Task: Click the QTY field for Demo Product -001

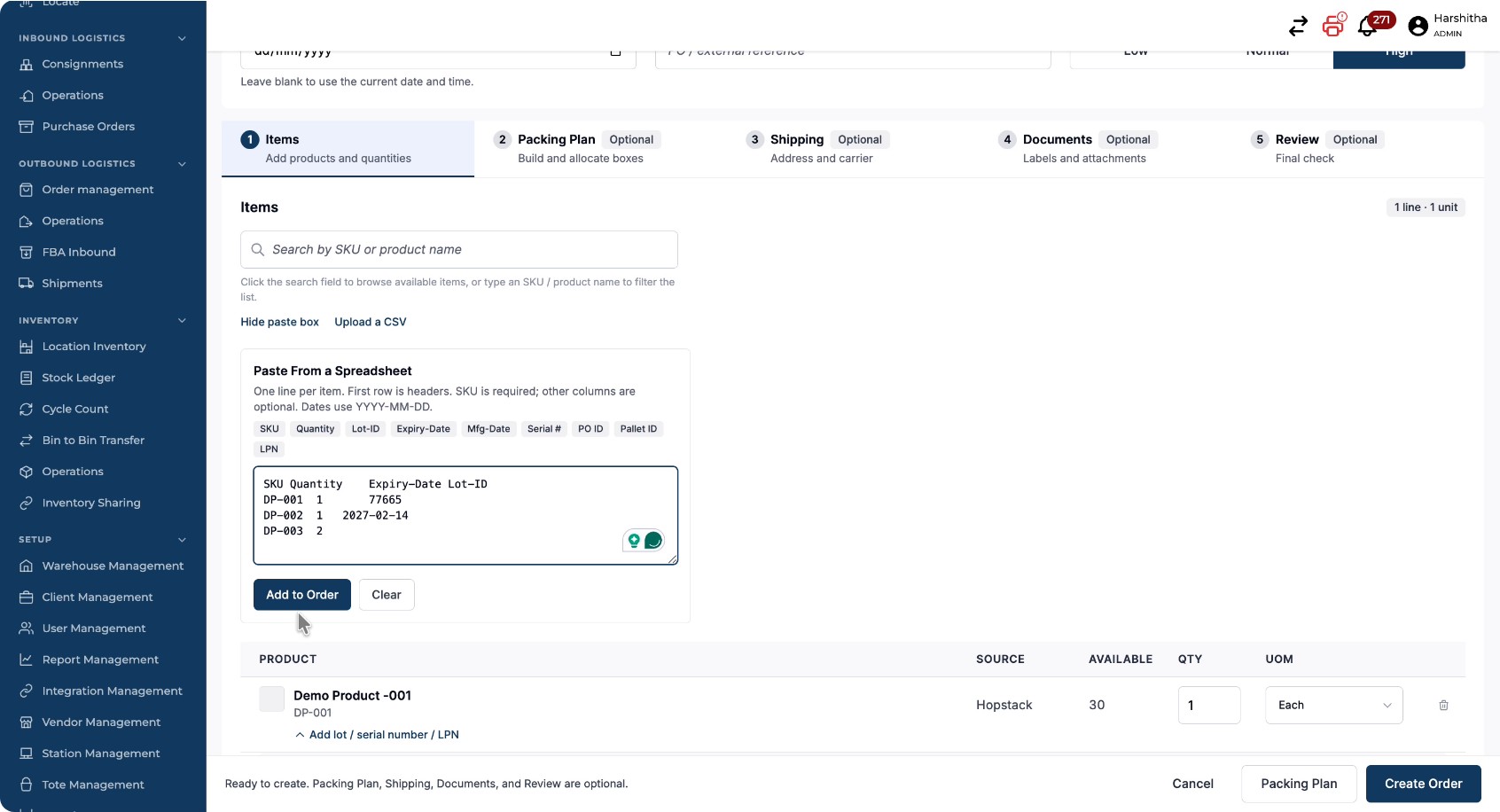Action: click(1209, 705)
